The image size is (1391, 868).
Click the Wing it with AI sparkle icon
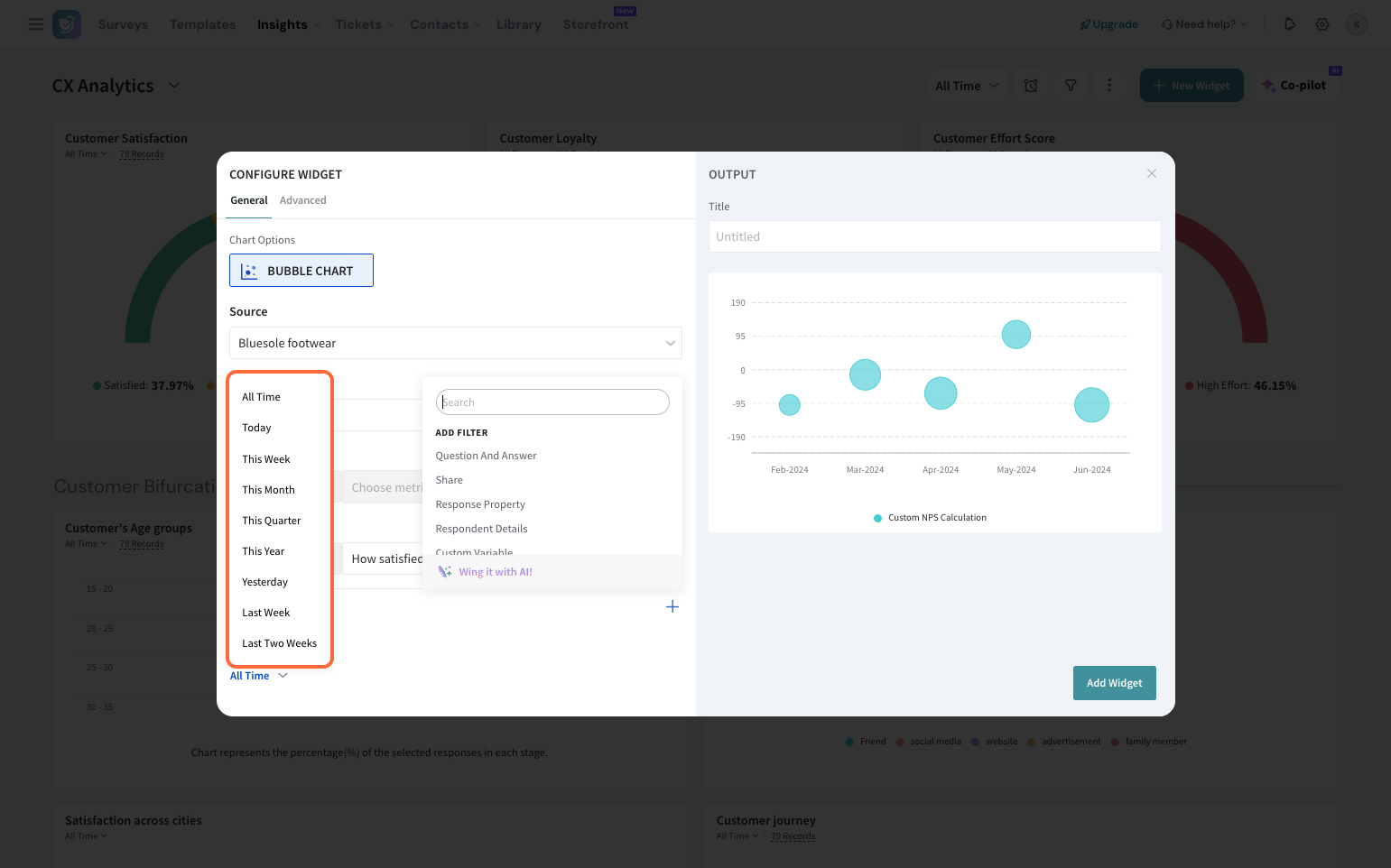pos(445,572)
